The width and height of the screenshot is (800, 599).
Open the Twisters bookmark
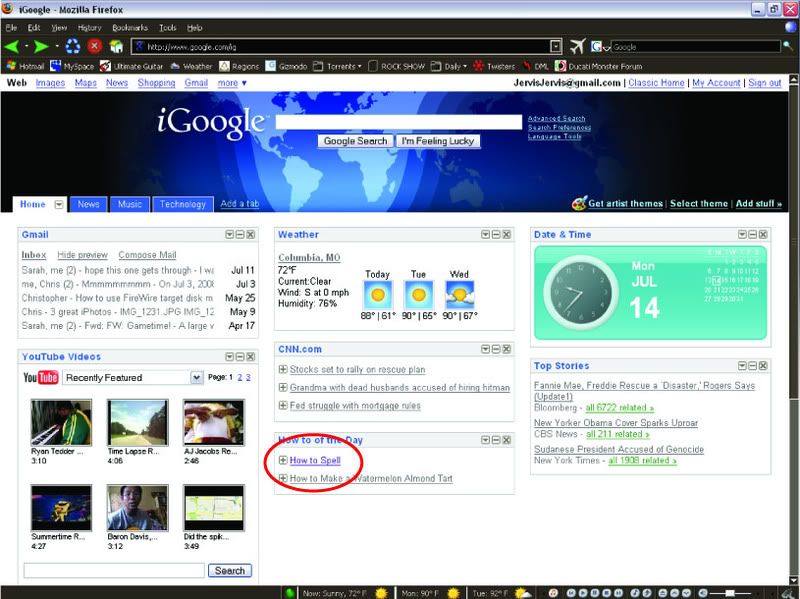pyautogui.click(x=494, y=66)
